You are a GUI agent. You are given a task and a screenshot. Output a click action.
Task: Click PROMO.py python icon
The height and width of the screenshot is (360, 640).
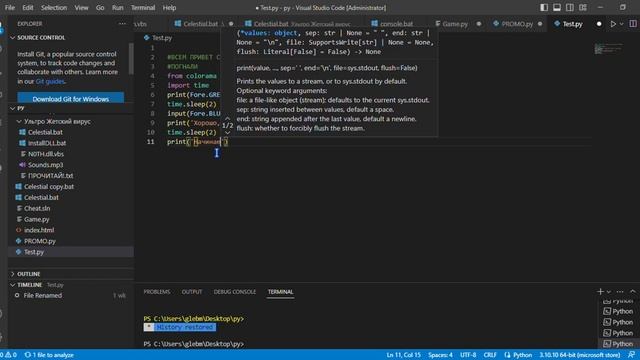pos(18,241)
